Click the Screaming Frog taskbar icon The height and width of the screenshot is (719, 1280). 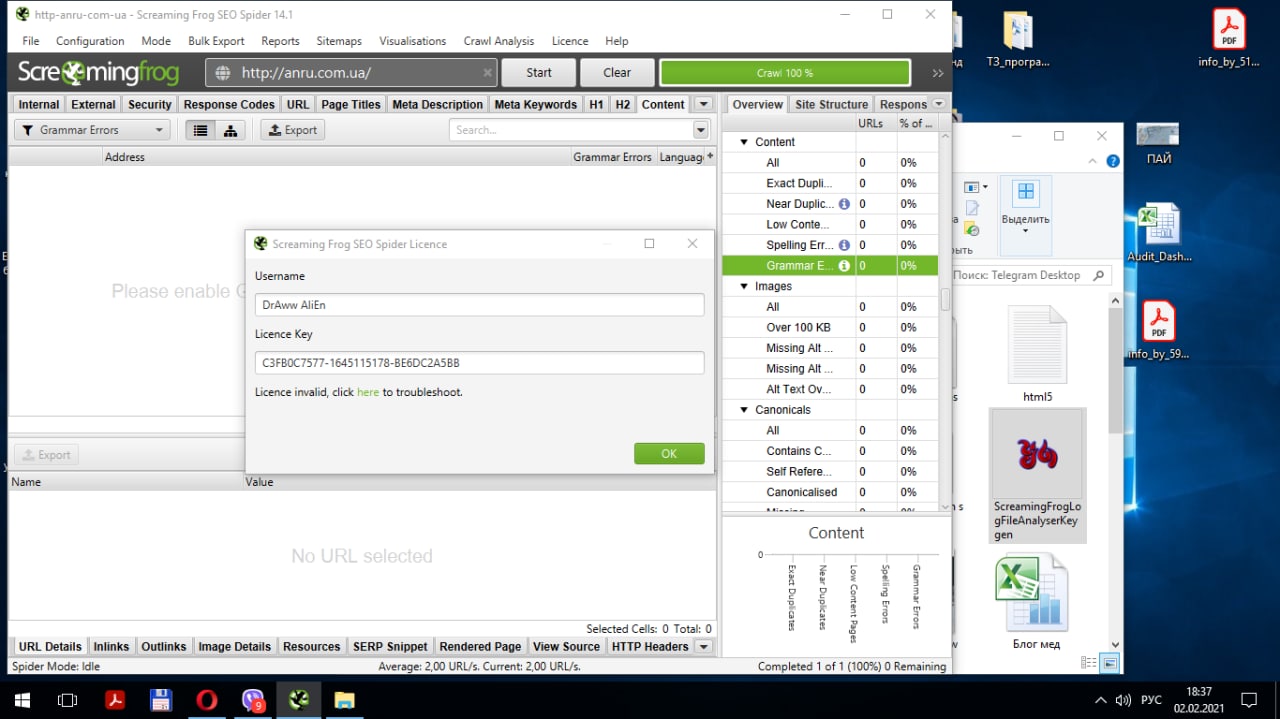(x=299, y=699)
